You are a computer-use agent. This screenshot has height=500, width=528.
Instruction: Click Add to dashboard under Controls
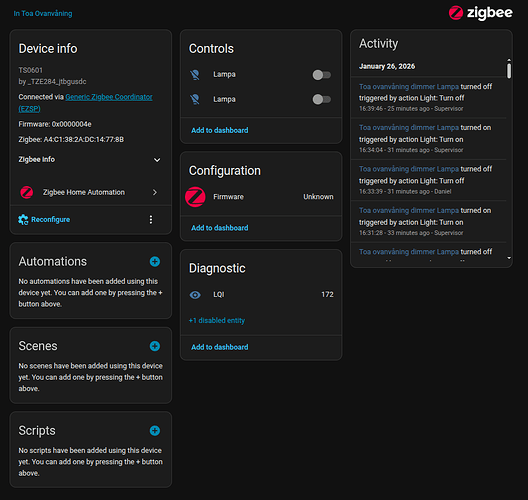220,130
